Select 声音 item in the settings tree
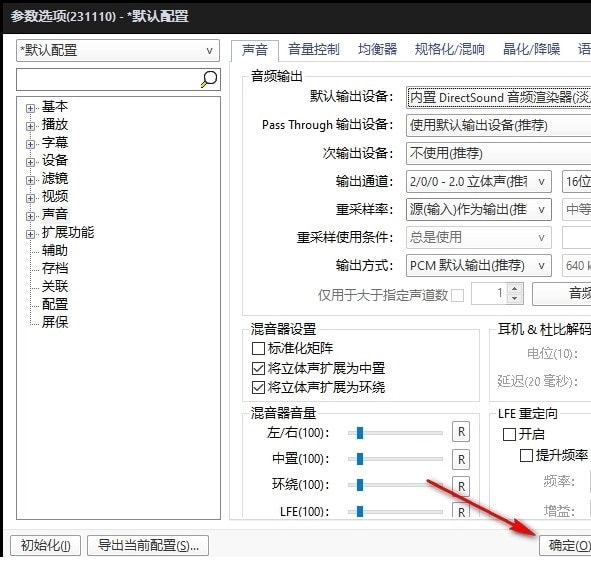The image size is (591, 563). click(x=55, y=214)
